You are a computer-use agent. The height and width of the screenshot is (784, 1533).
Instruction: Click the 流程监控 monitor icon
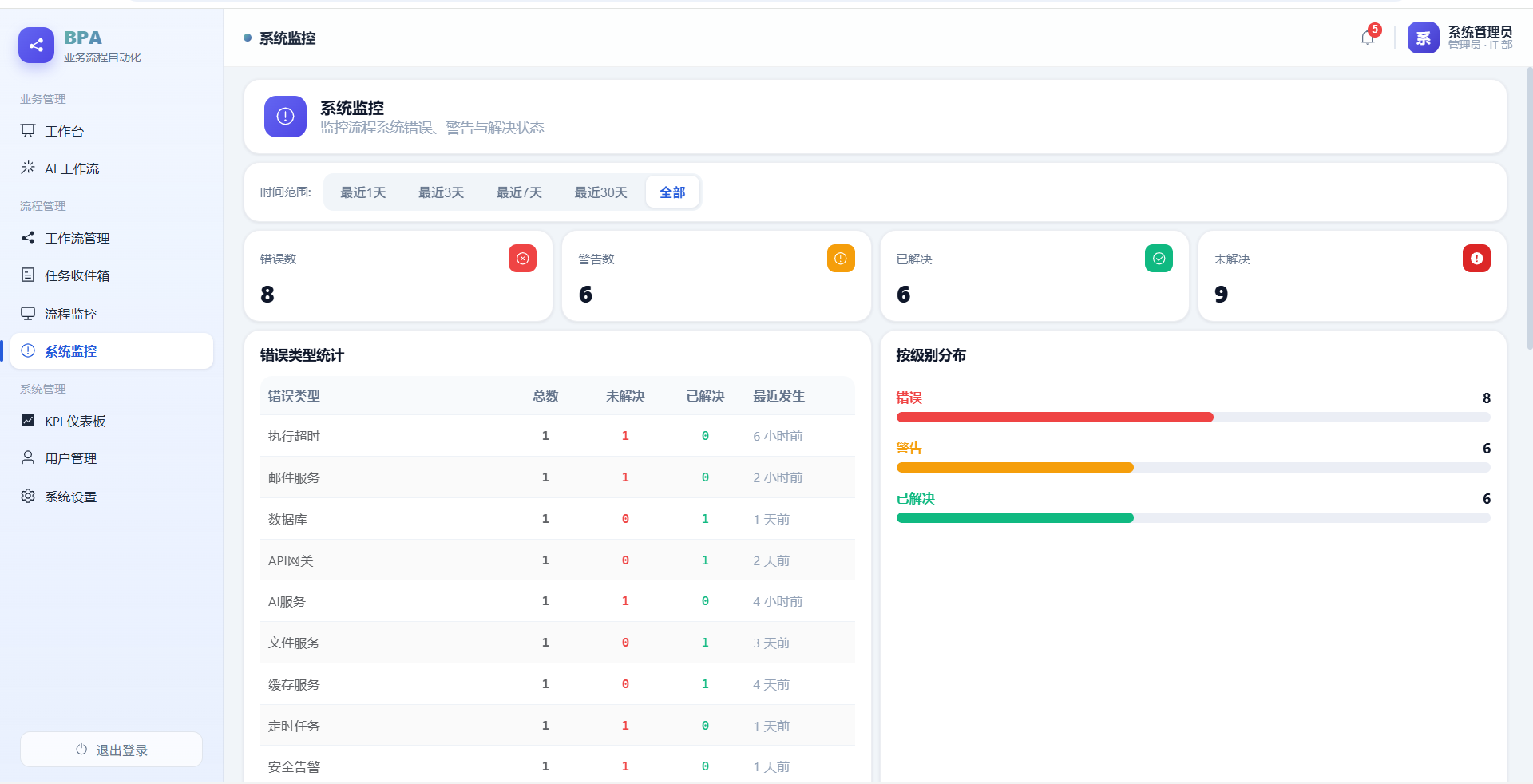(x=28, y=313)
